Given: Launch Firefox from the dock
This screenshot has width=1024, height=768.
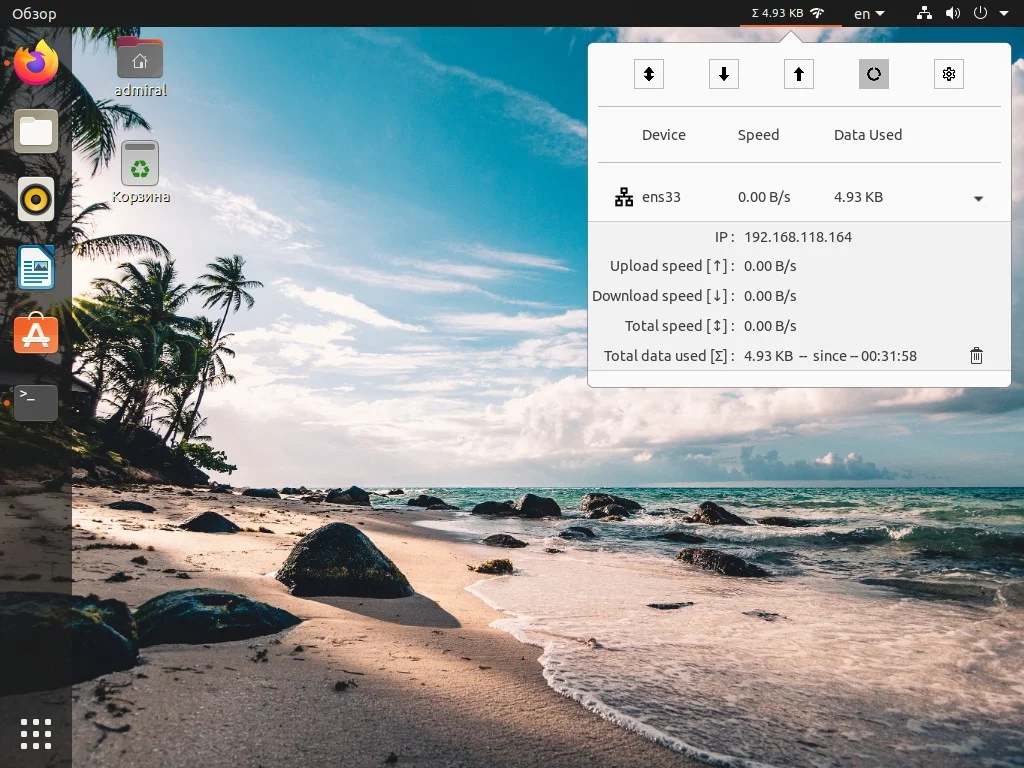Looking at the screenshot, I should click(x=36, y=62).
